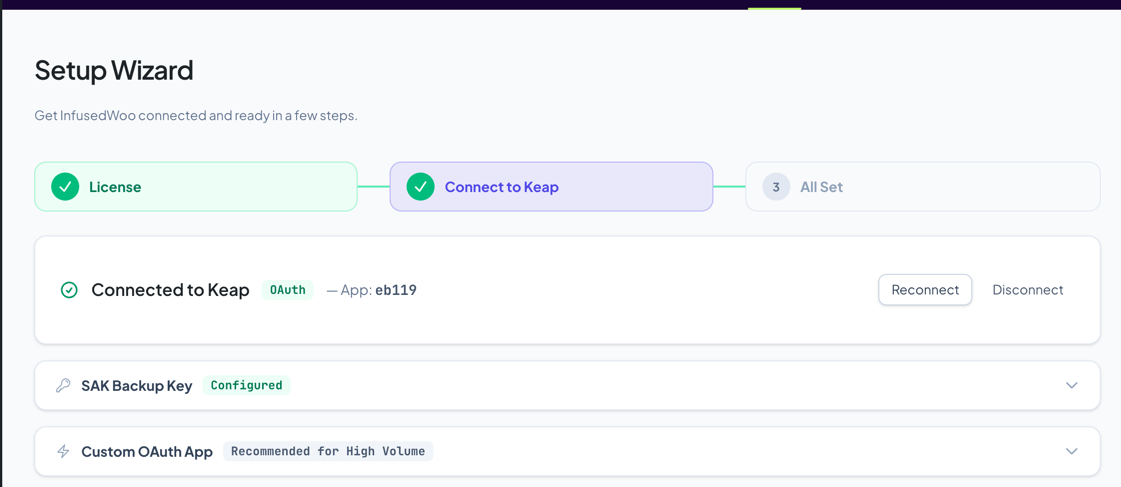Click the lightning bolt icon beside Custom OAuth App
Screen dimensions: 1121x487
tap(63, 451)
